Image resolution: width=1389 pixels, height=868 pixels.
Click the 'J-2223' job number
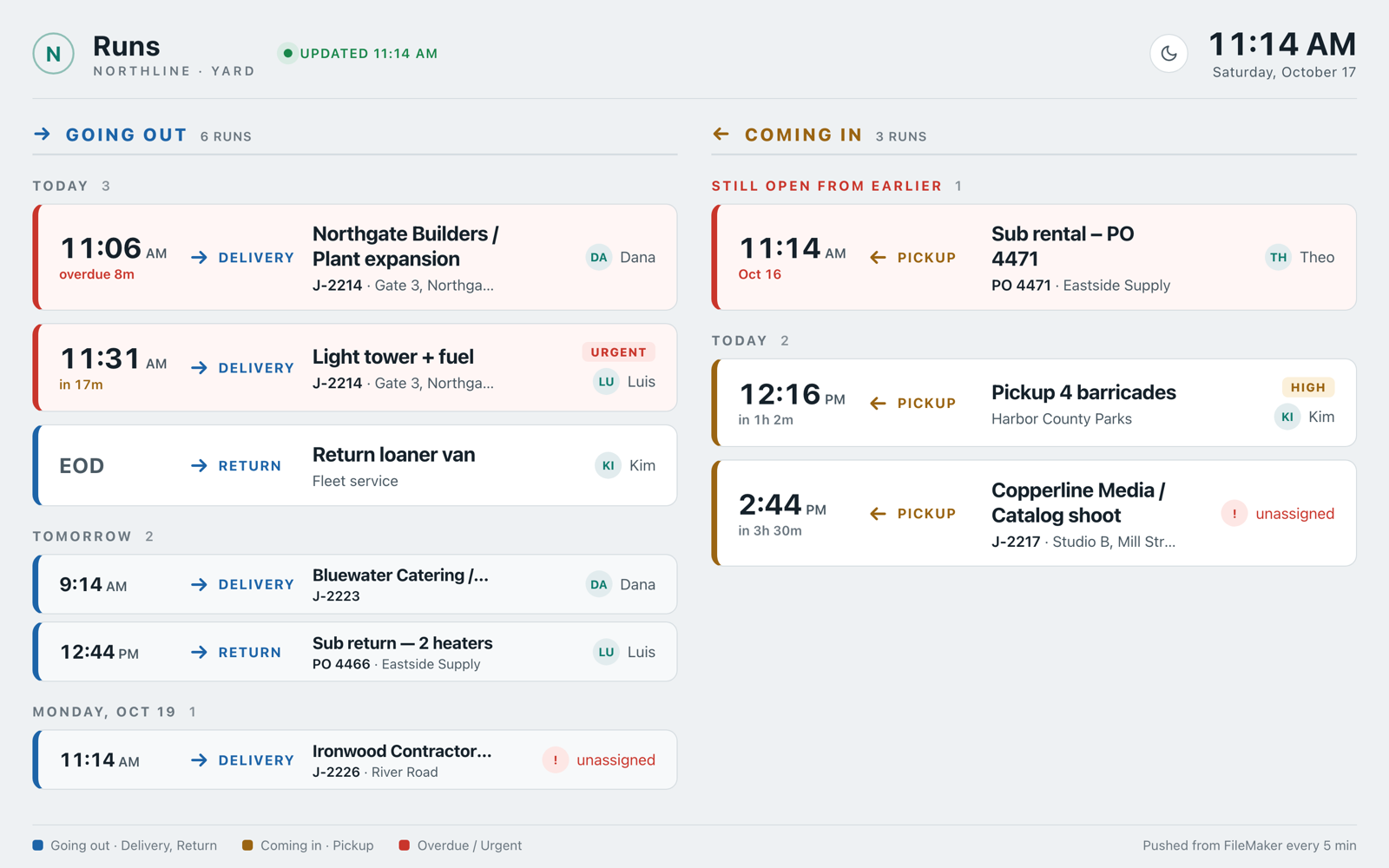(x=336, y=596)
